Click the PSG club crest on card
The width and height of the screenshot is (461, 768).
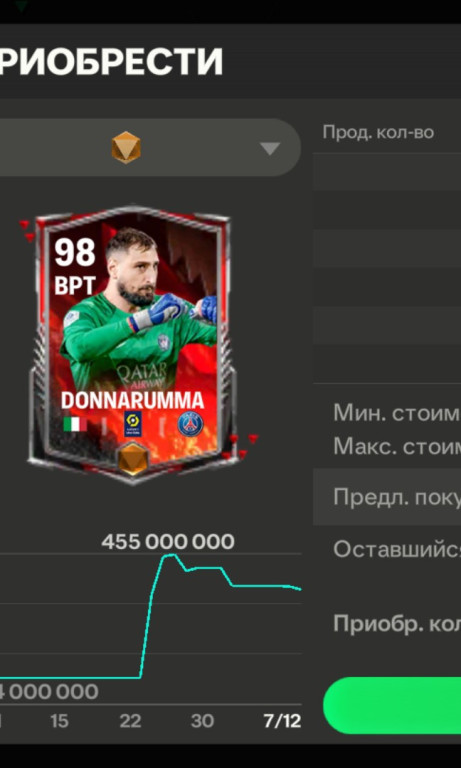(190, 424)
